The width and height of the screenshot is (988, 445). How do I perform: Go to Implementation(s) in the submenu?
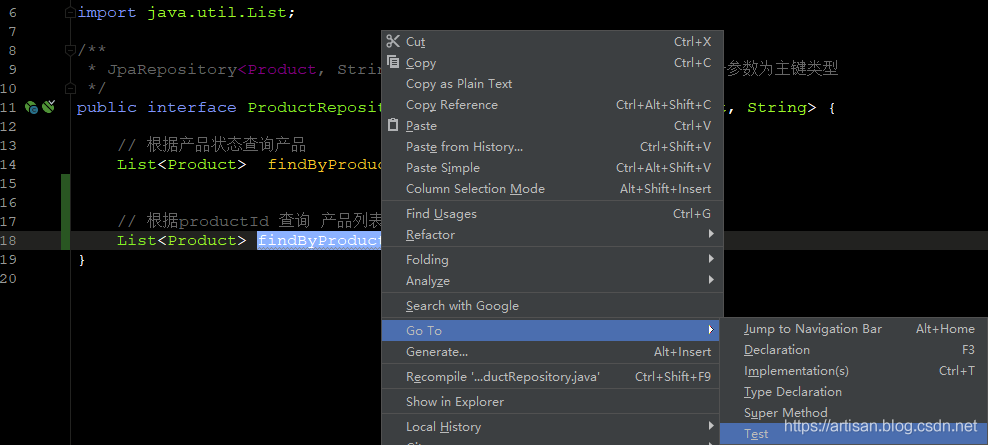pyautogui.click(x=796, y=371)
